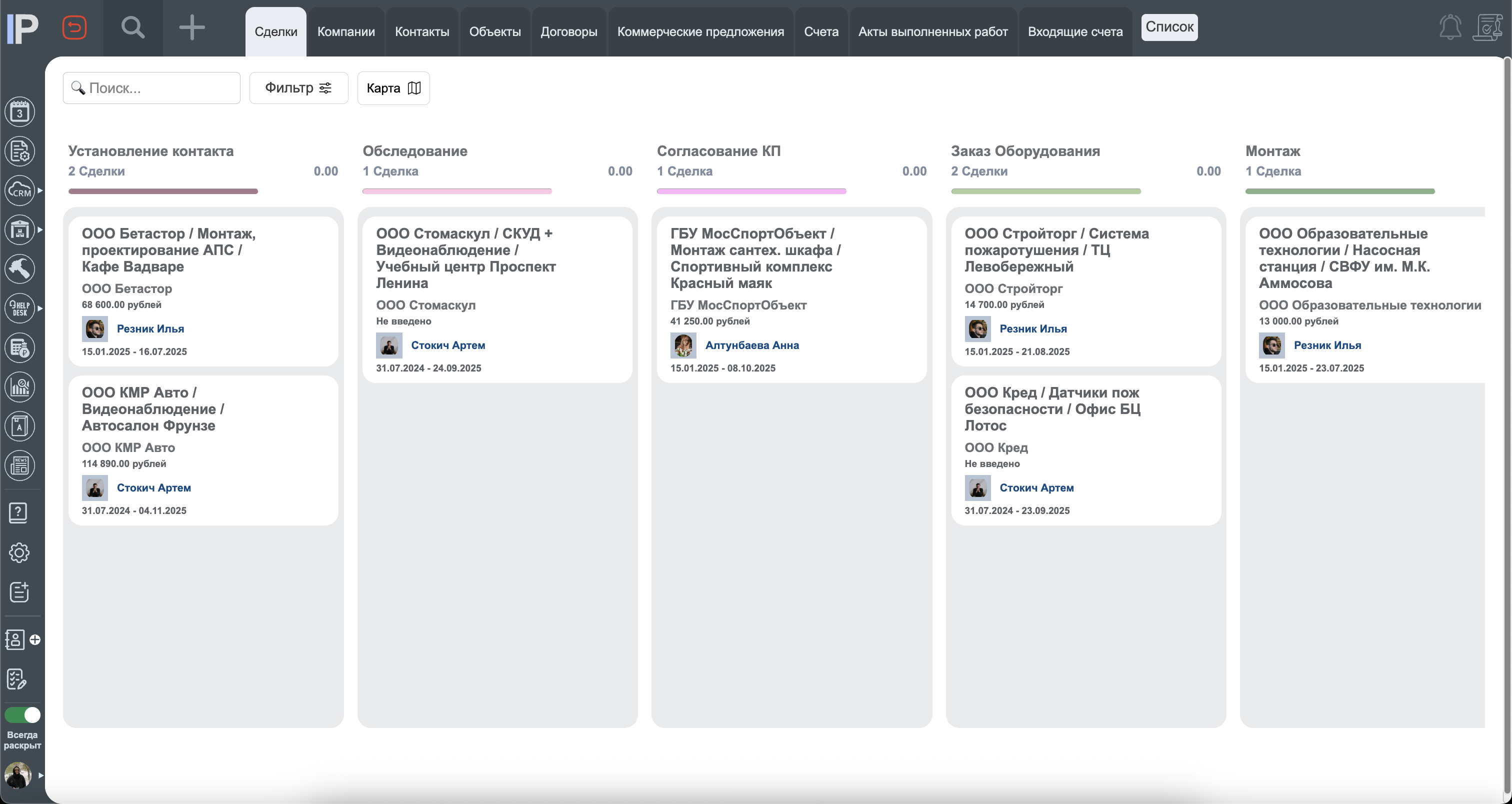This screenshot has width=1512, height=804.
Task: Open Алтунбаева Анна profile link
Action: (751, 345)
